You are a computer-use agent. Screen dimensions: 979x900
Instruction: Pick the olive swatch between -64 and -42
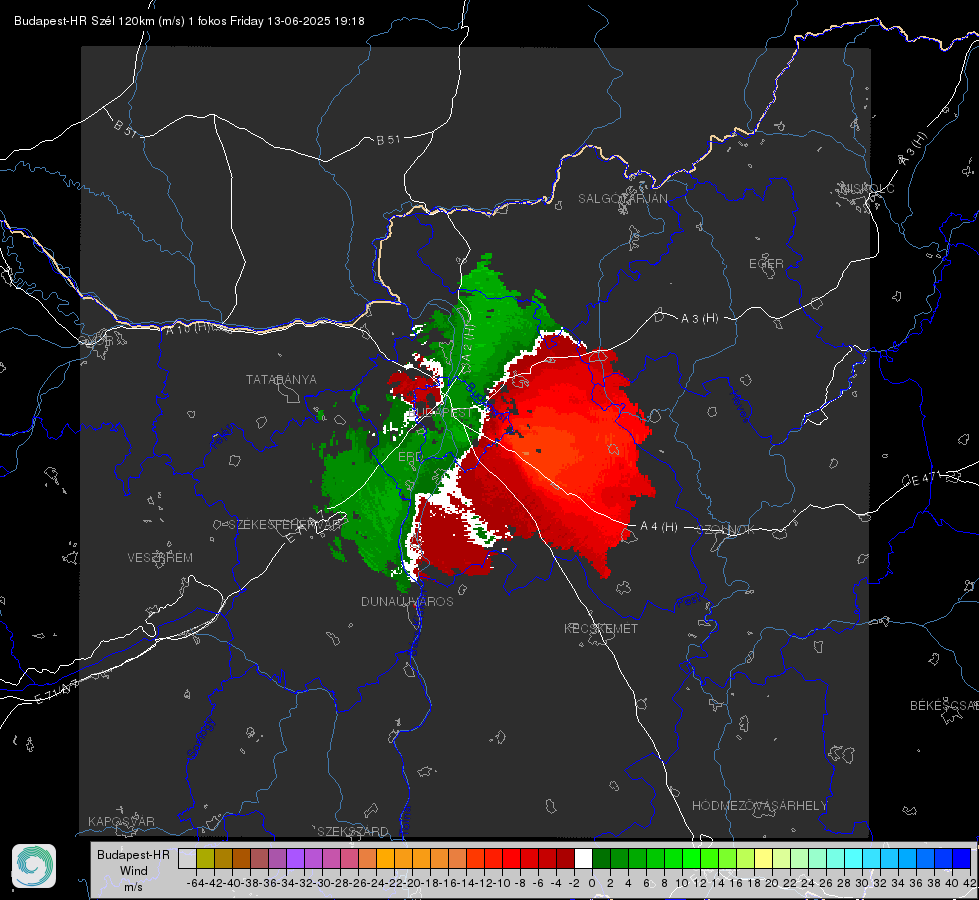click(x=205, y=859)
